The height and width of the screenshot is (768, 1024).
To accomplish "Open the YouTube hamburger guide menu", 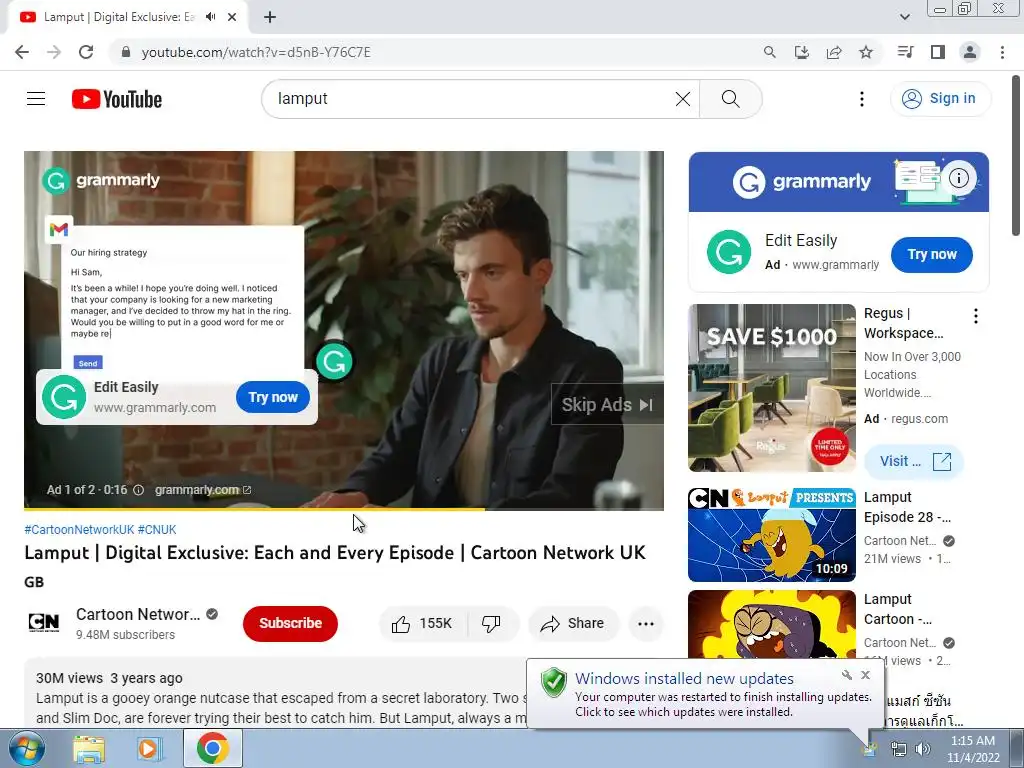I will [x=36, y=99].
